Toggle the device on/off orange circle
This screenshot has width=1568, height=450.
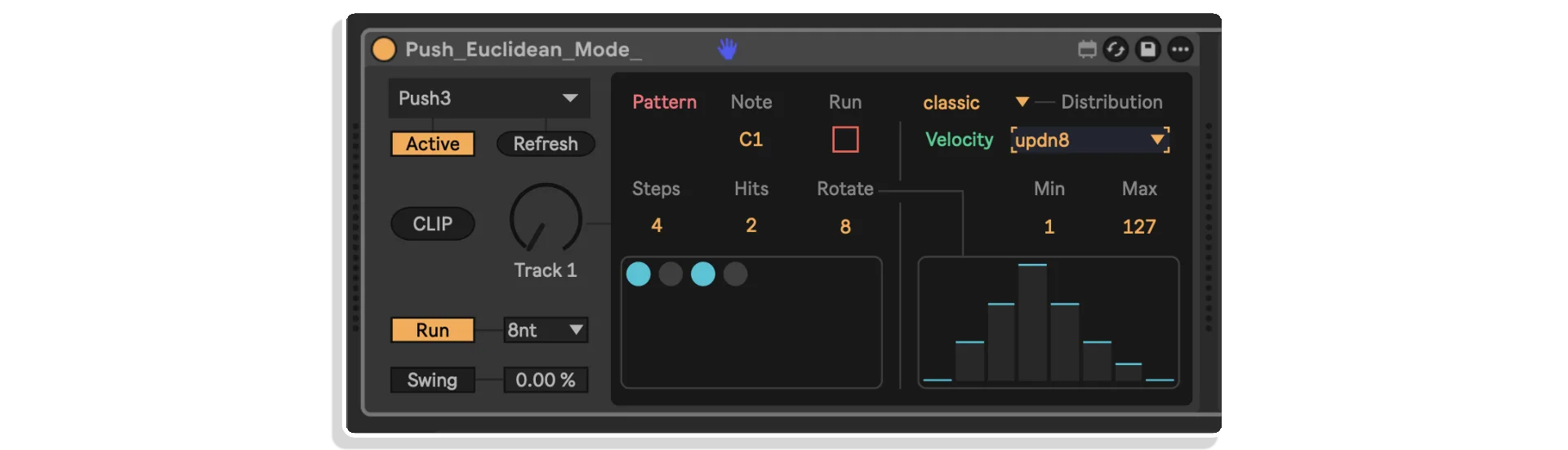(384, 49)
